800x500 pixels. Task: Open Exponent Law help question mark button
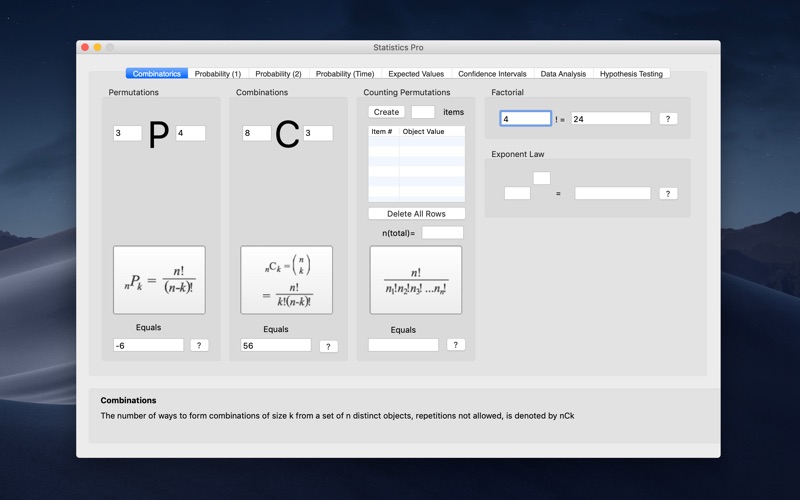[x=668, y=194]
